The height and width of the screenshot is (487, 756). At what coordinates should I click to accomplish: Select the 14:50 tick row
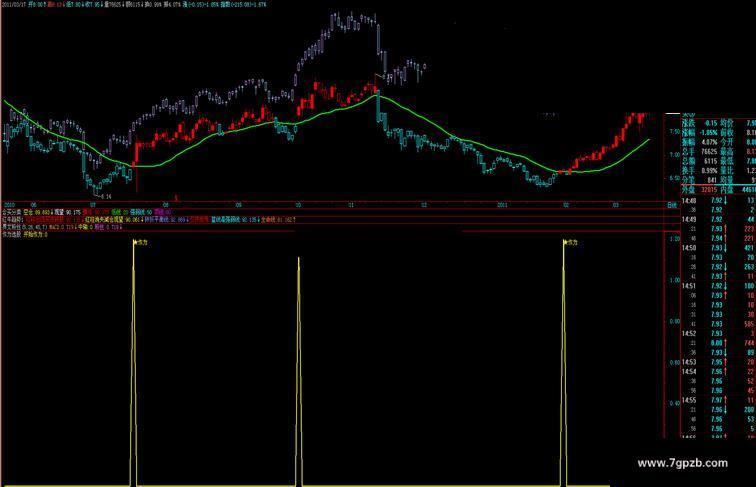pos(718,248)
